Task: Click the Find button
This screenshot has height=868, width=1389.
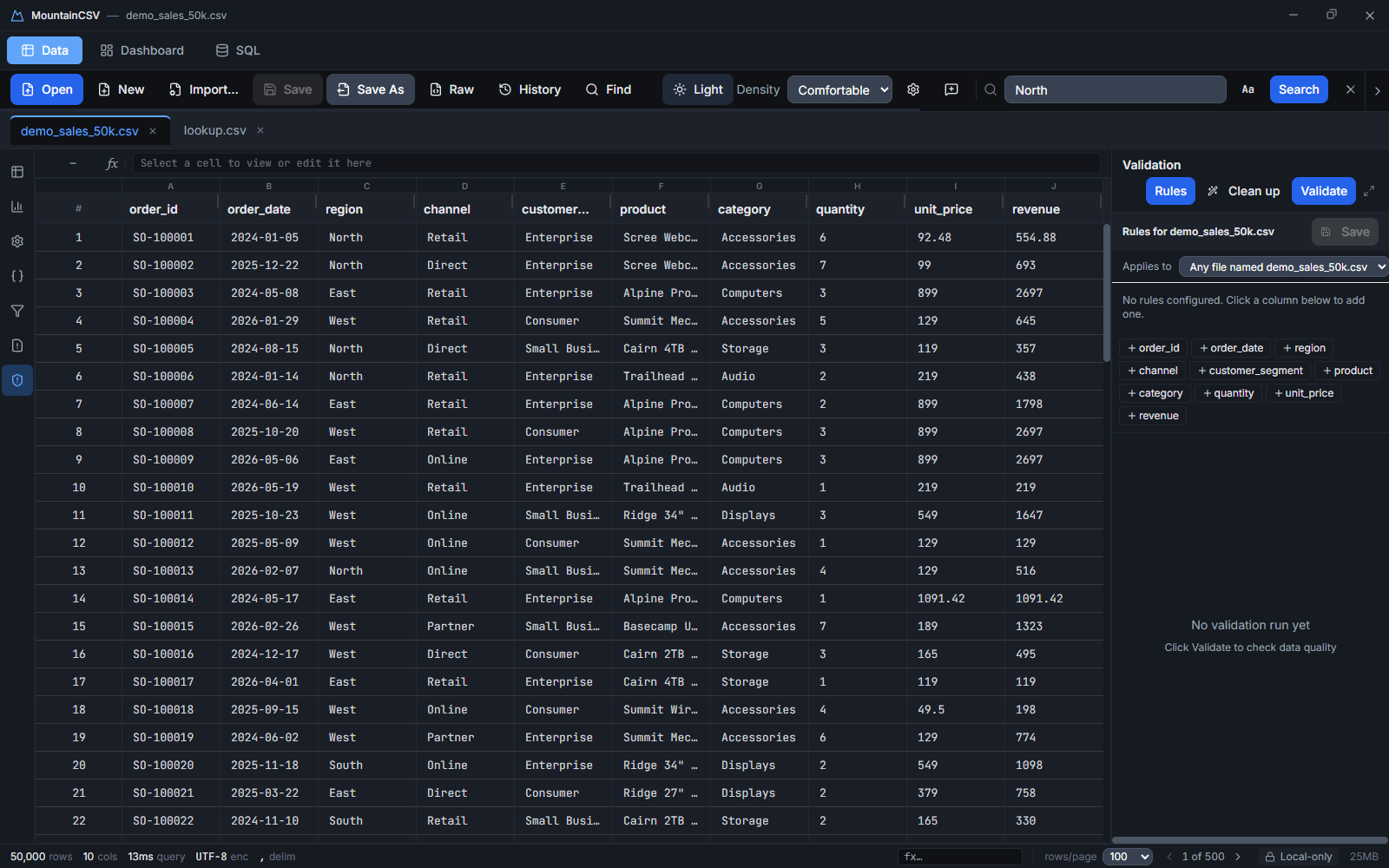Action: (608, 89)
